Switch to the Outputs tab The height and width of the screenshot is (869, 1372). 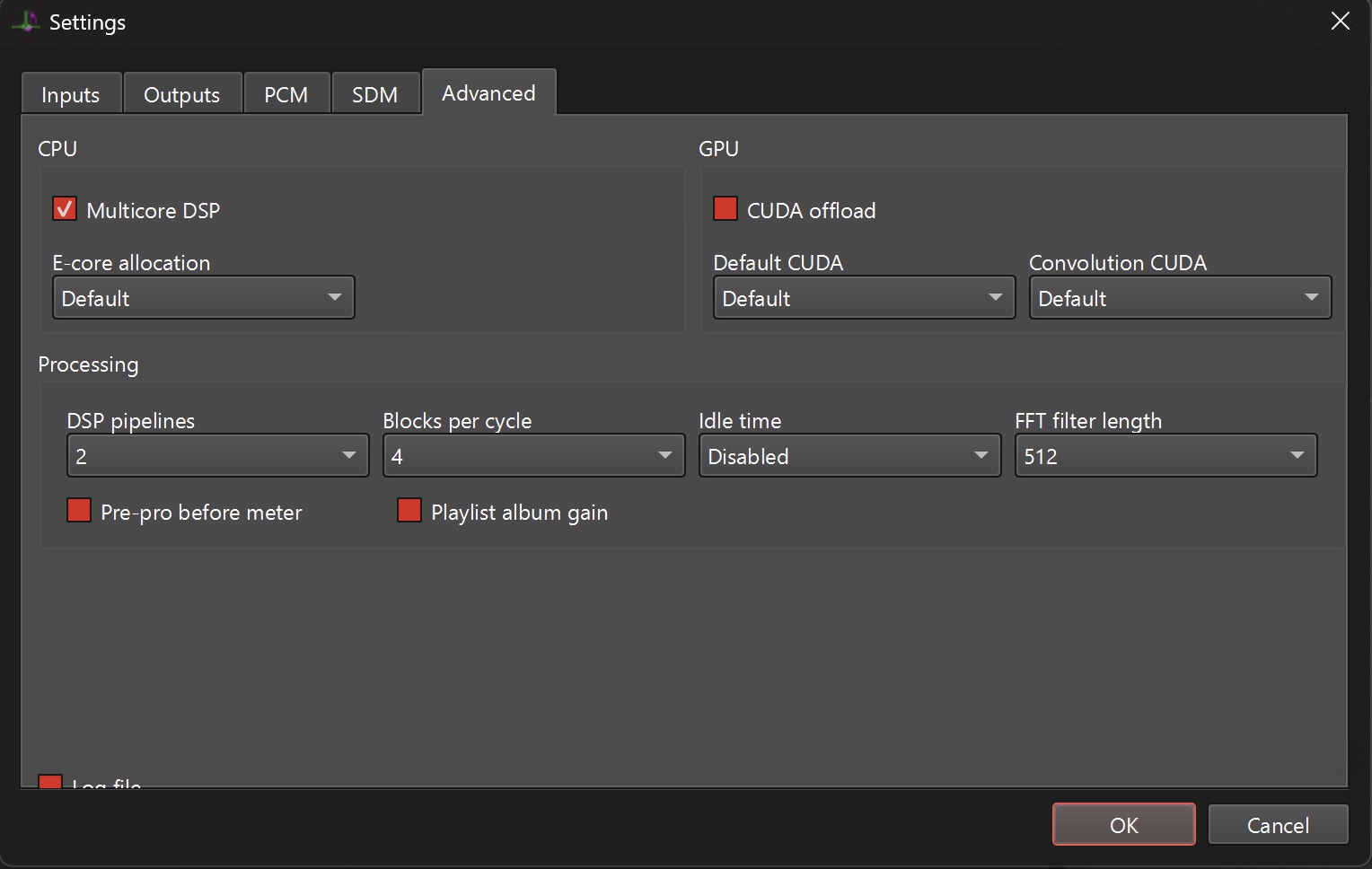tap(182, 94)
